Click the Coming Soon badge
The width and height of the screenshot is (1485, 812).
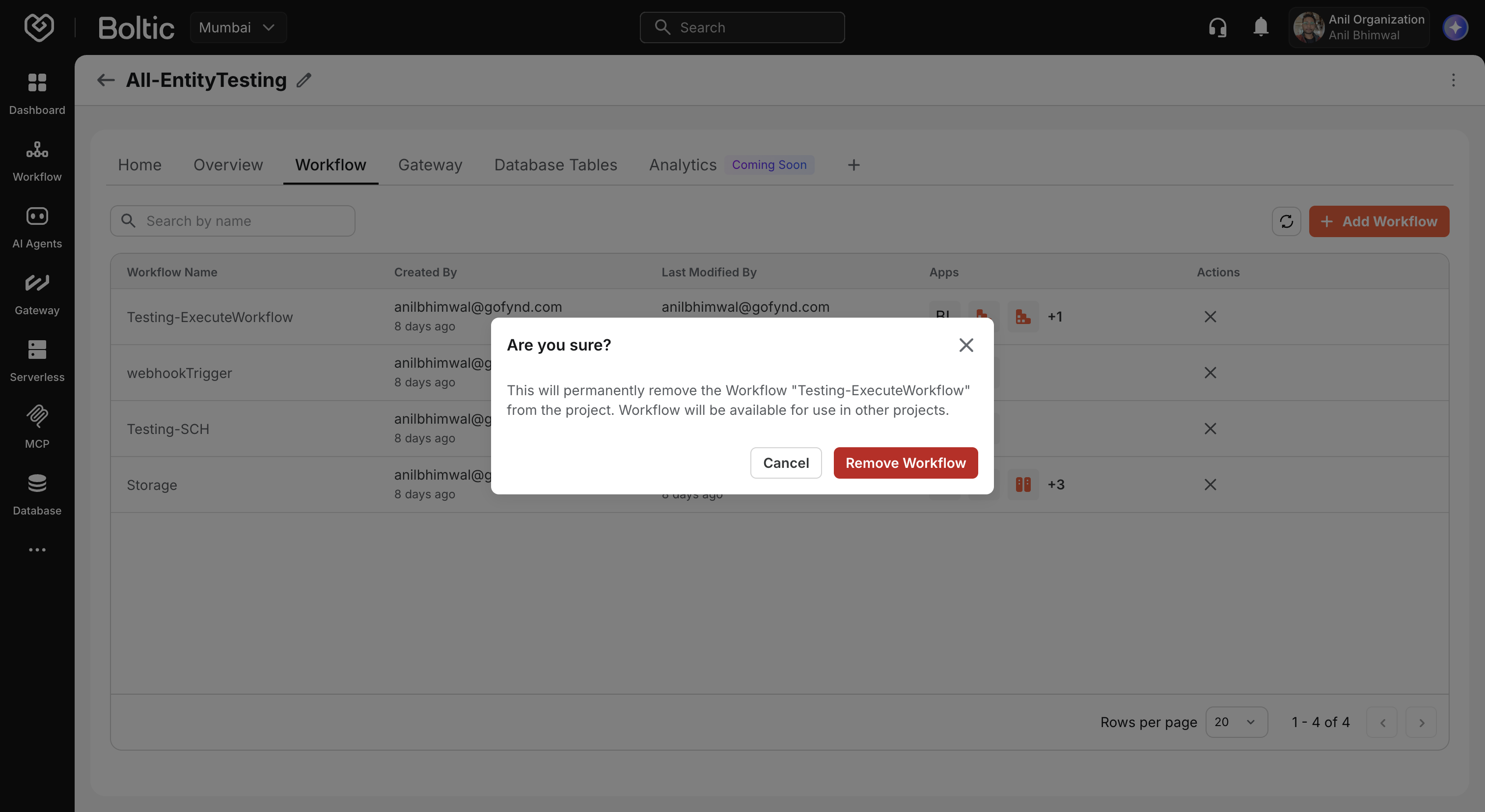769,165
